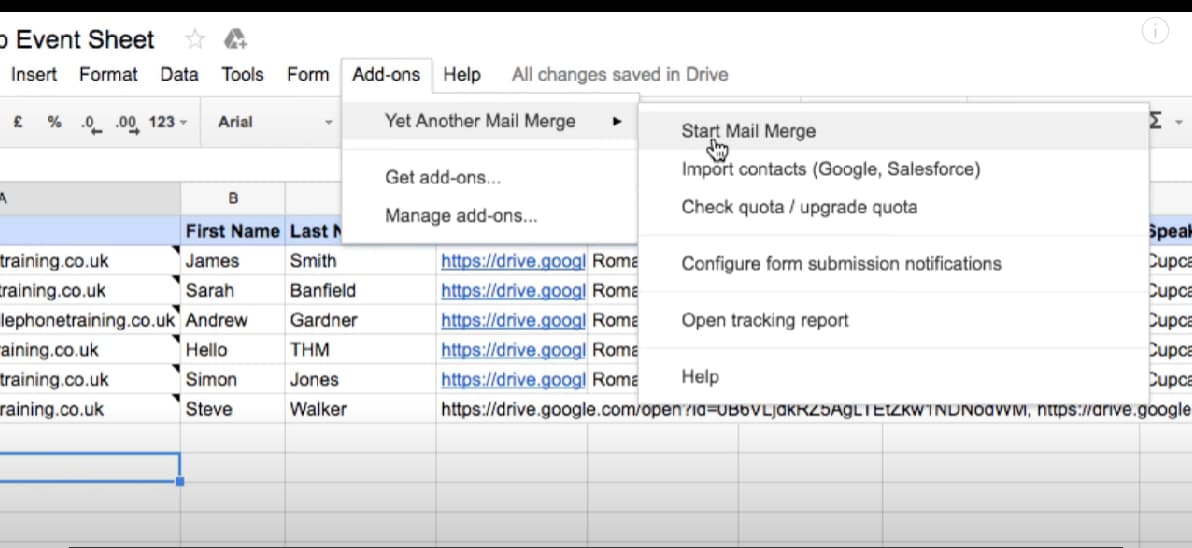Choose Open tracking report
The height and width of the screenshot is (548, 1192).
coord(893,320)
